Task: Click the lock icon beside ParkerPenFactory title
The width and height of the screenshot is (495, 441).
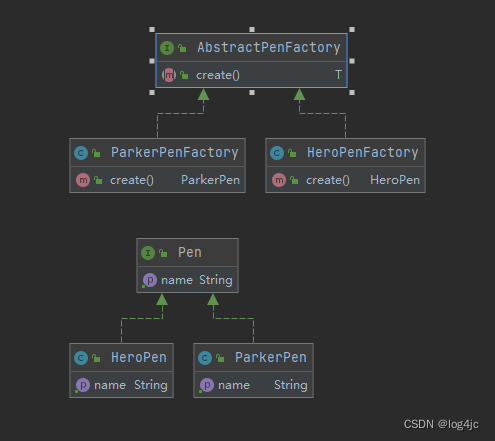Action: coord(96,153)
